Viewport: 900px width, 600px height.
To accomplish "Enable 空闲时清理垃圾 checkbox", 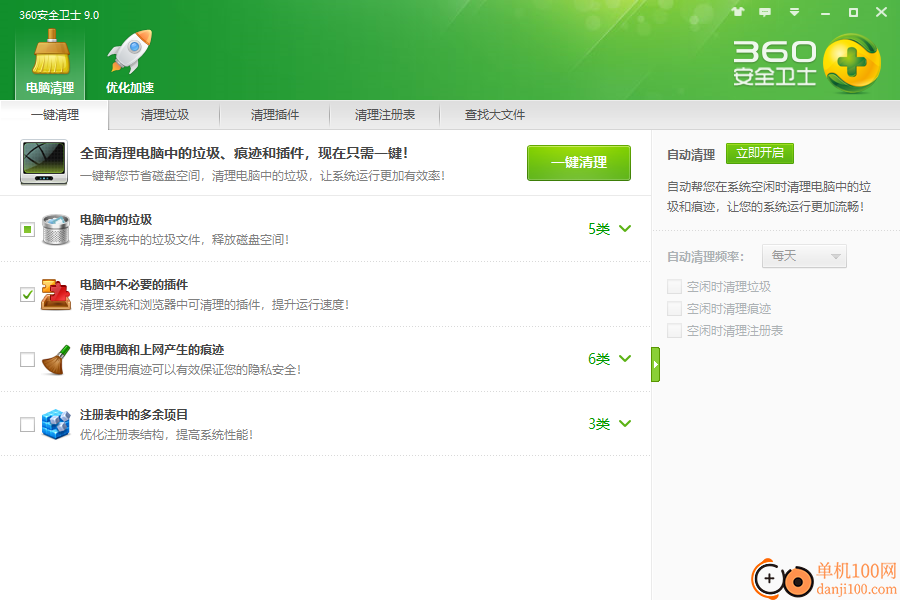I will point(674,287).
